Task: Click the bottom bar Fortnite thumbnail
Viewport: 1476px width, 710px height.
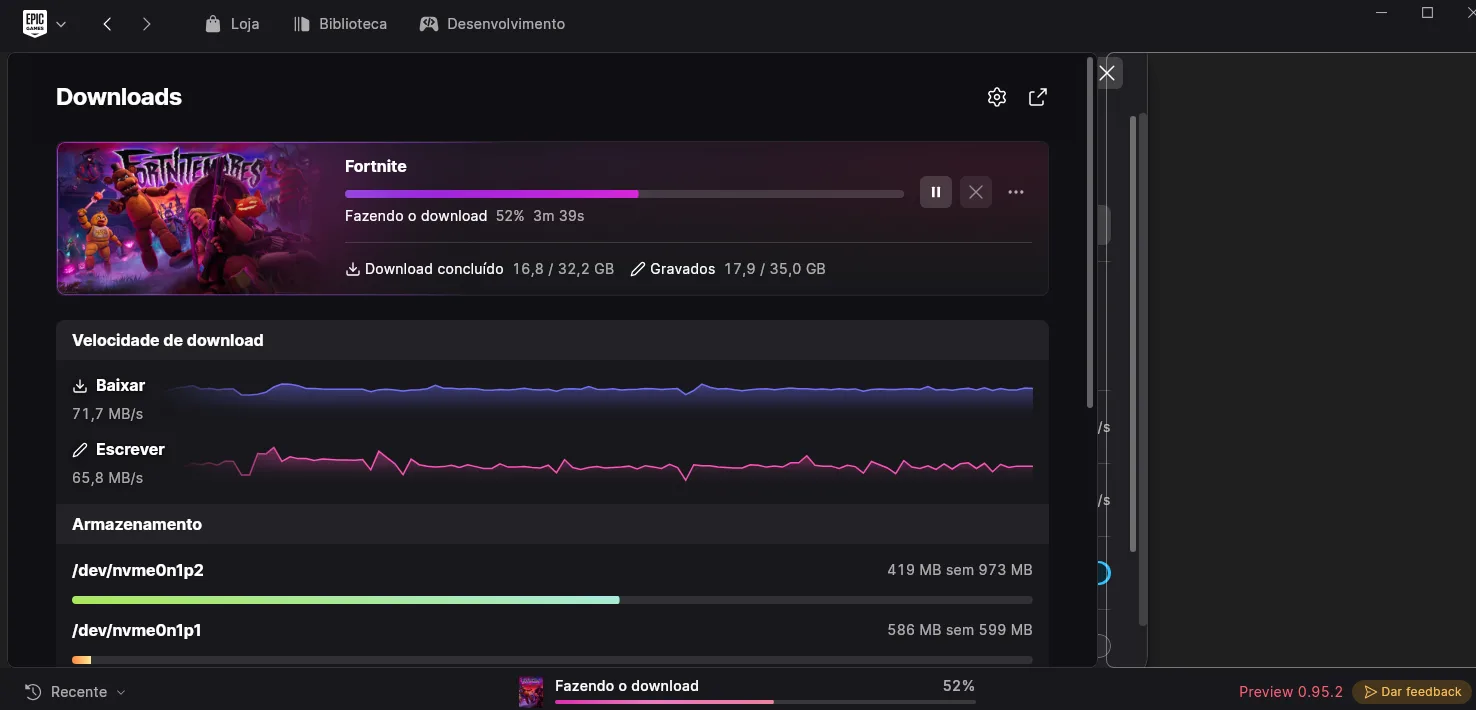Action: click(x=531, y=692)
